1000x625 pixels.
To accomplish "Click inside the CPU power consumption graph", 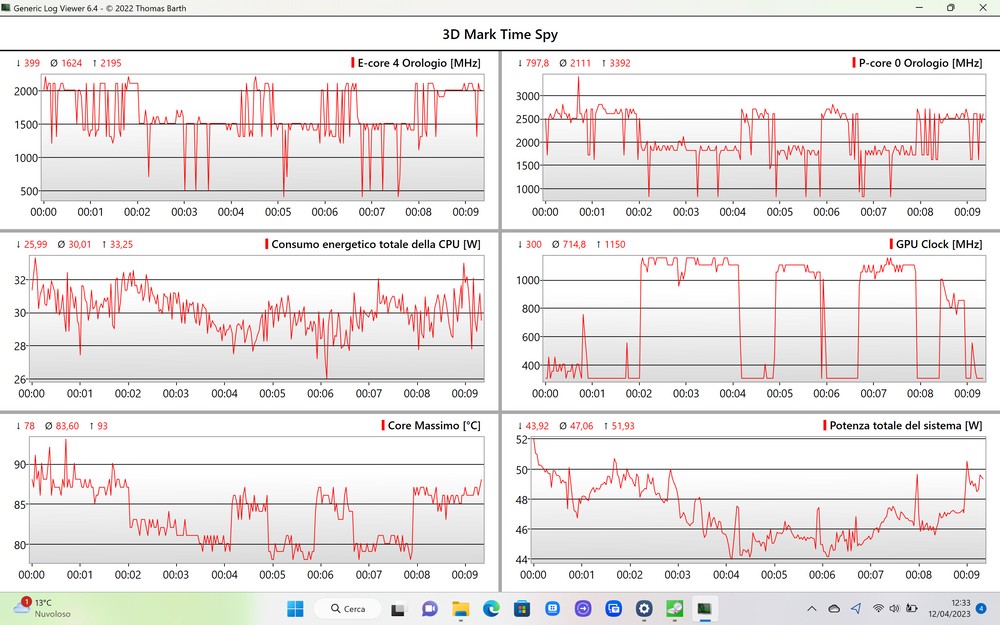I will pos(257,318).
